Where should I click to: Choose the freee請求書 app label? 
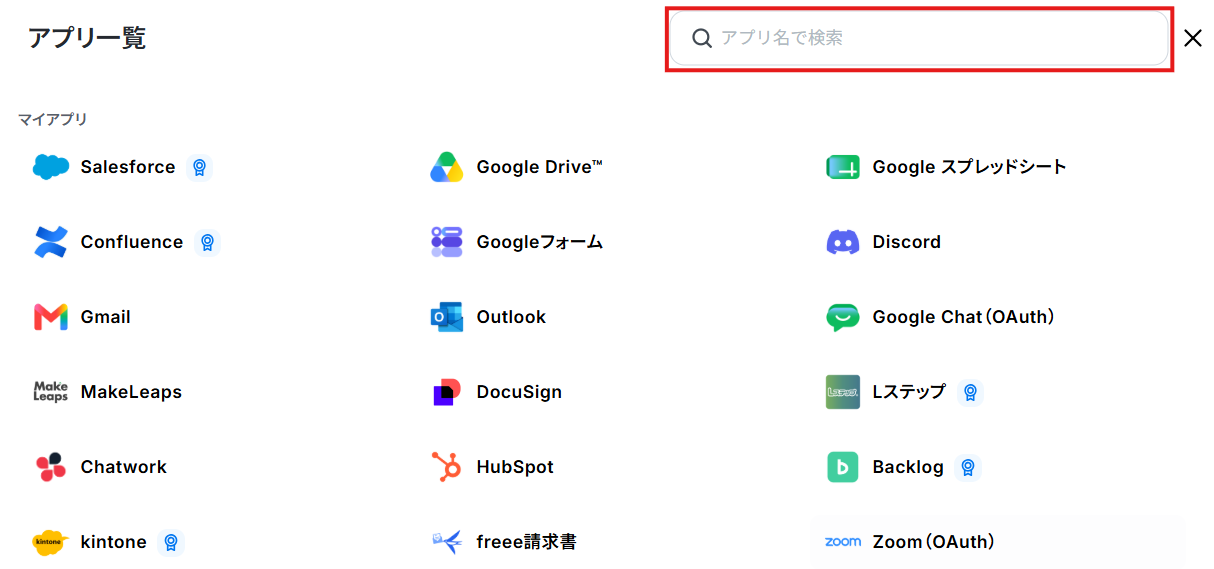point(526,542)
